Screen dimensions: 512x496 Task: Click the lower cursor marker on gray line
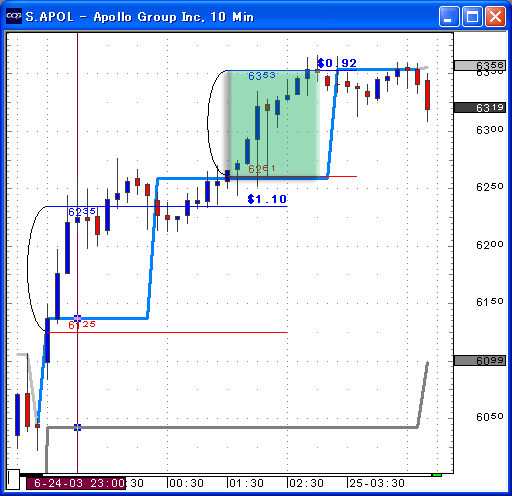[x=77, y=427]
